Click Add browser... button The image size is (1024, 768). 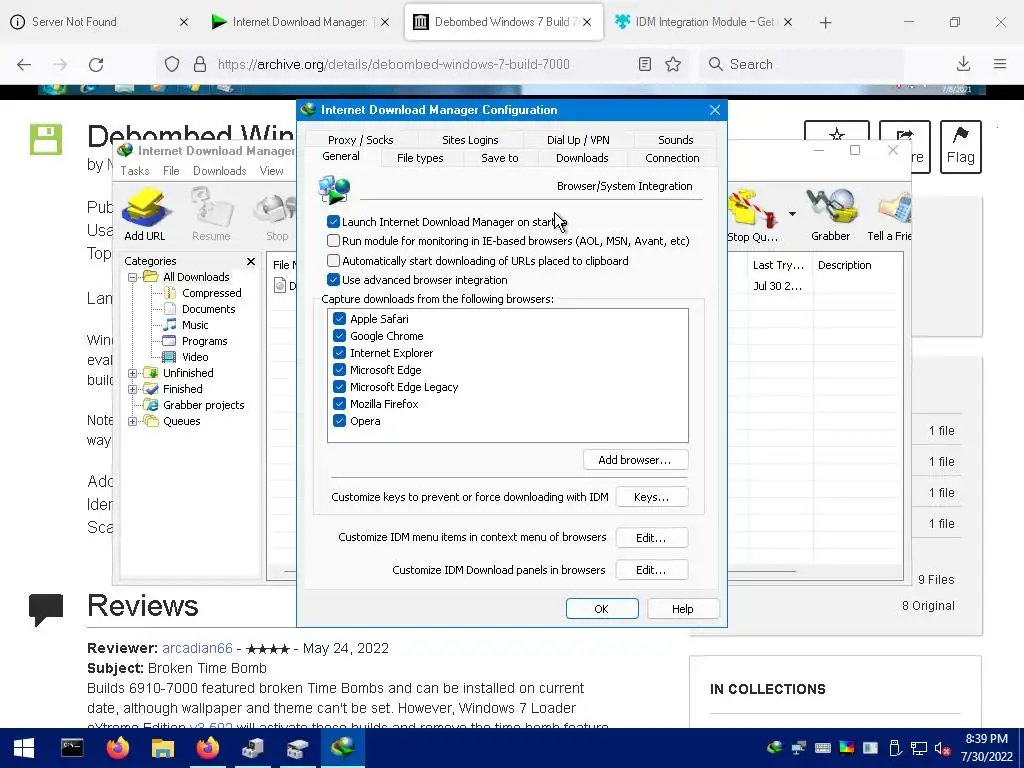pyautogui.click(x=635, y=460)
